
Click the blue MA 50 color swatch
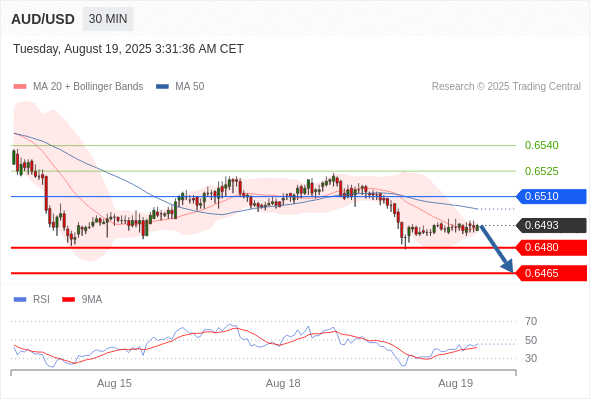(x=162, y=87)
